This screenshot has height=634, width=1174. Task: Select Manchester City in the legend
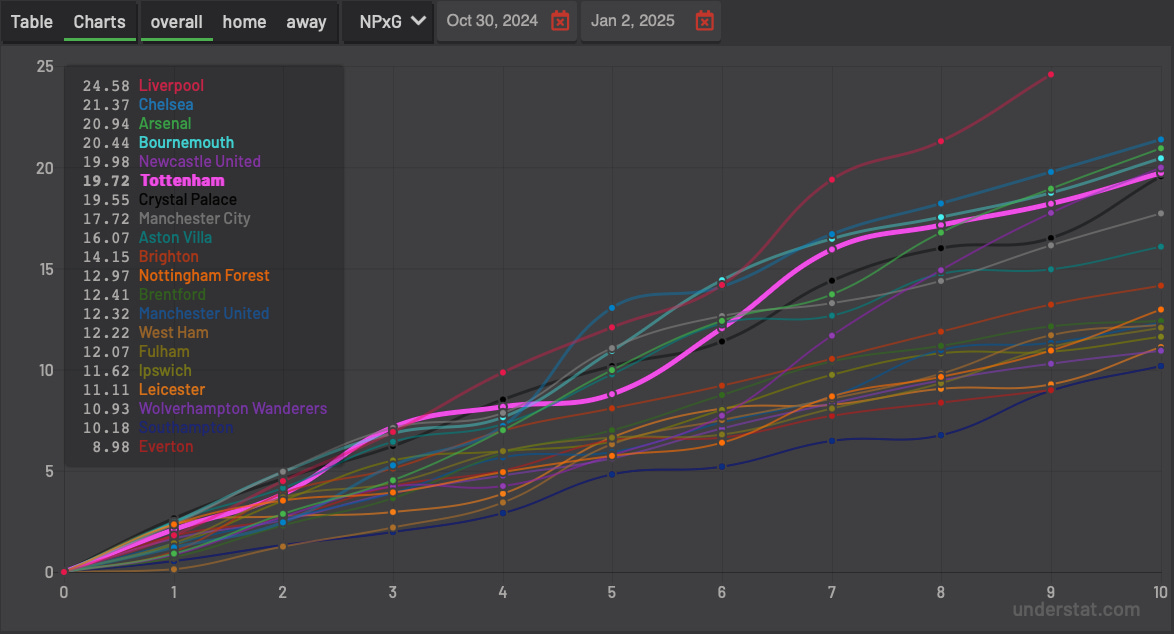195,219
